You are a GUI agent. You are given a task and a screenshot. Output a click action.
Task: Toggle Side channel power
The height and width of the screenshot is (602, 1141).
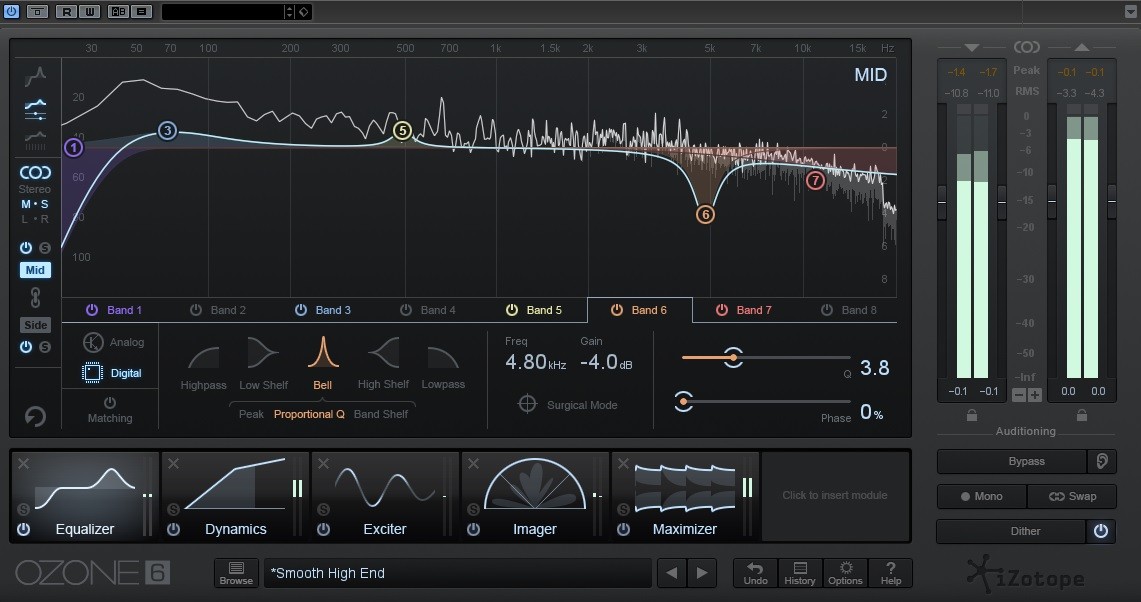25,347
